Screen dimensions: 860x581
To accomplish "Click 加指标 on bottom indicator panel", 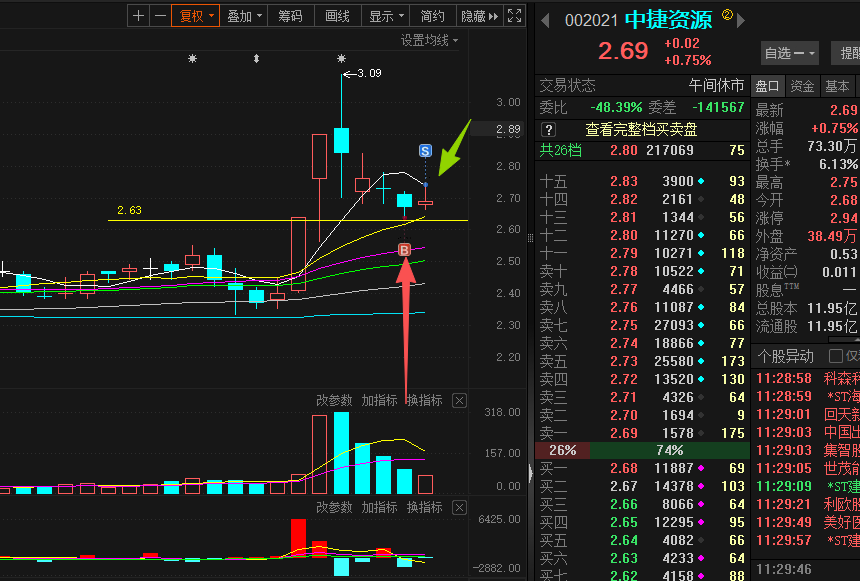I will coord(379,507).
